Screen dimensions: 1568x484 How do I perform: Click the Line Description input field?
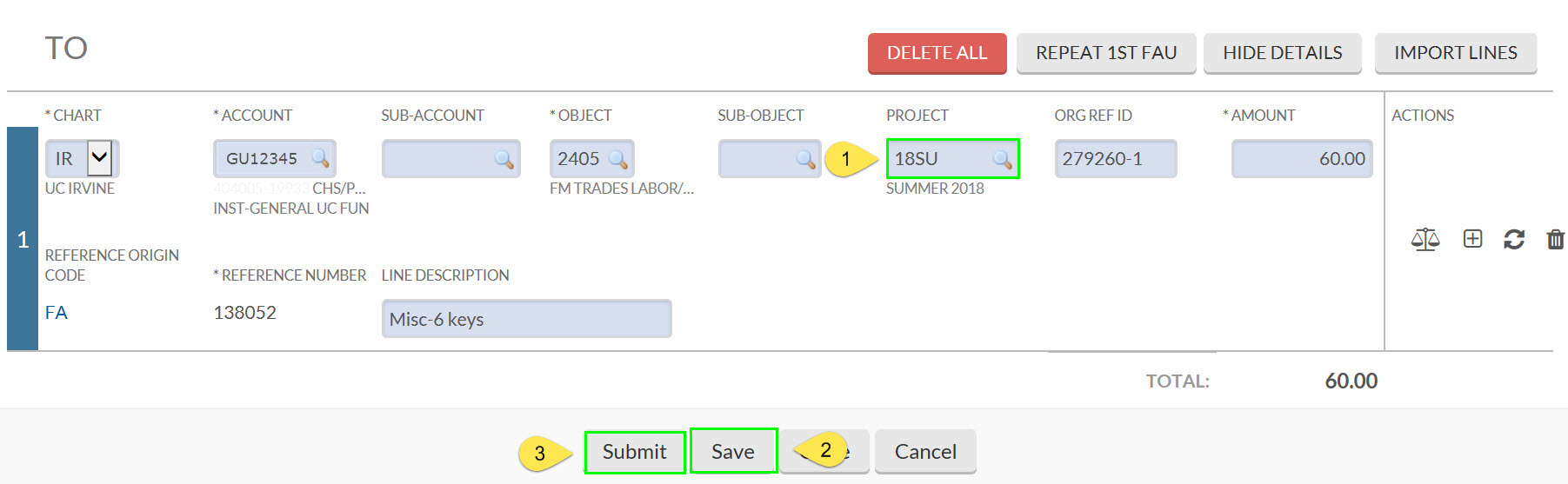pyautogui.click(x=526, y=319)
